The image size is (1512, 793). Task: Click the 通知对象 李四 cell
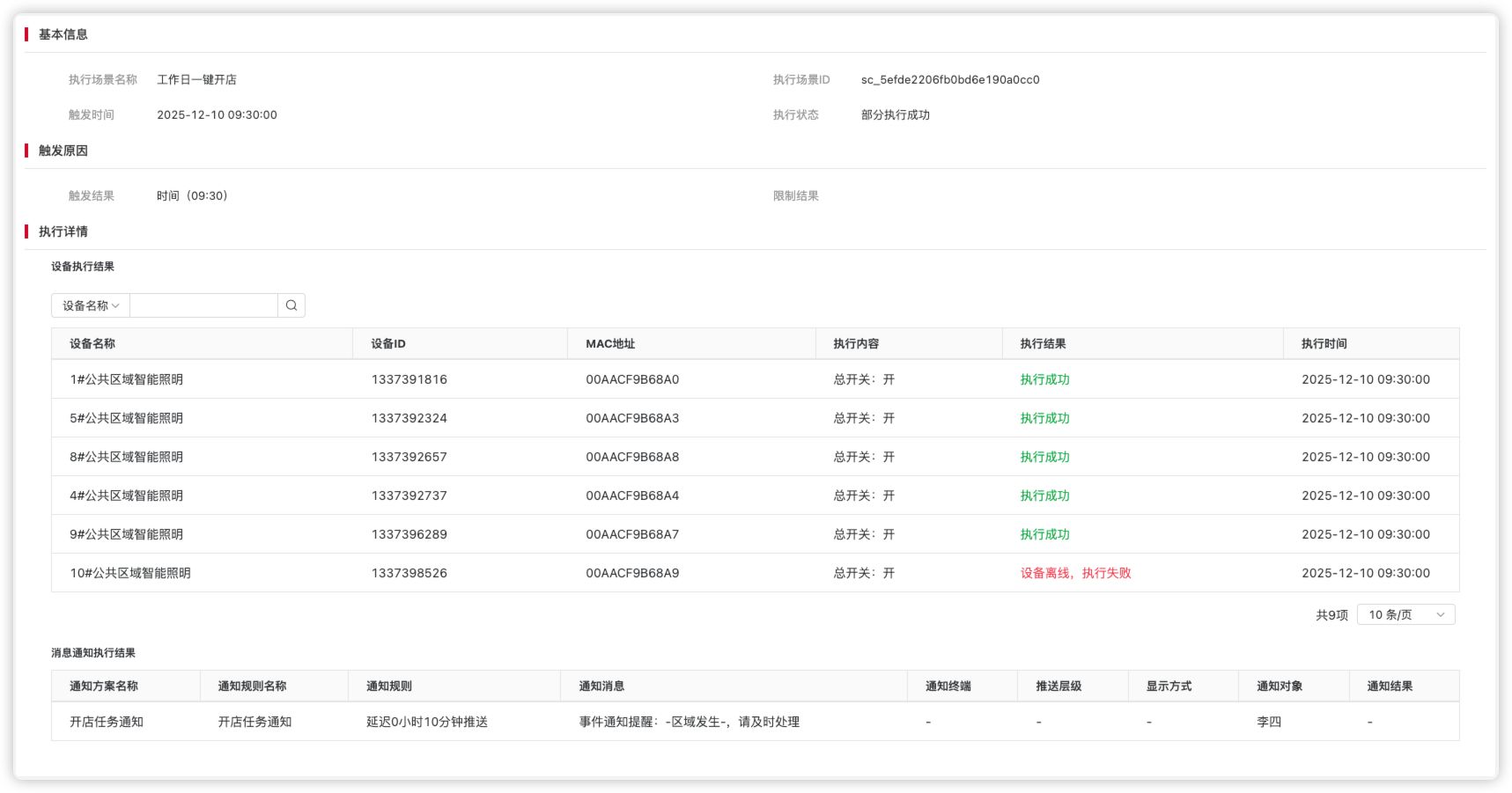[x=1269, y=722]
